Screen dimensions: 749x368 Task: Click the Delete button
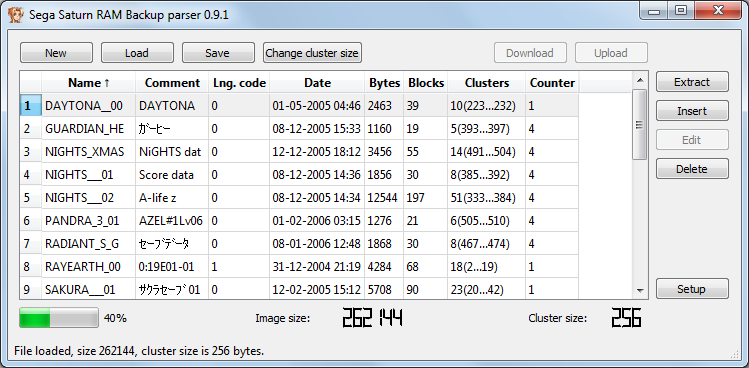[692, 169]
